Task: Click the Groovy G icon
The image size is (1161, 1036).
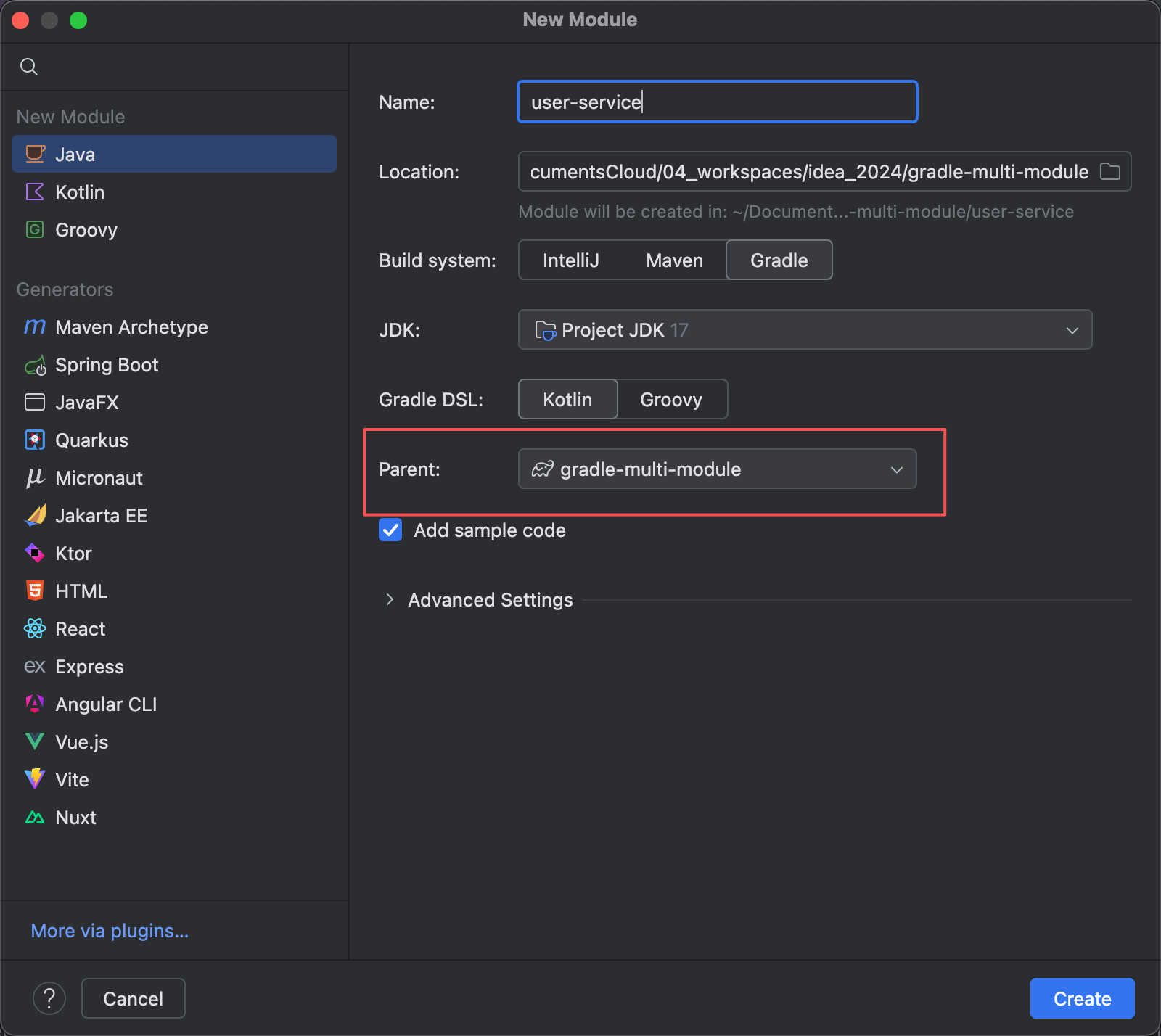Action: [35, 229]
